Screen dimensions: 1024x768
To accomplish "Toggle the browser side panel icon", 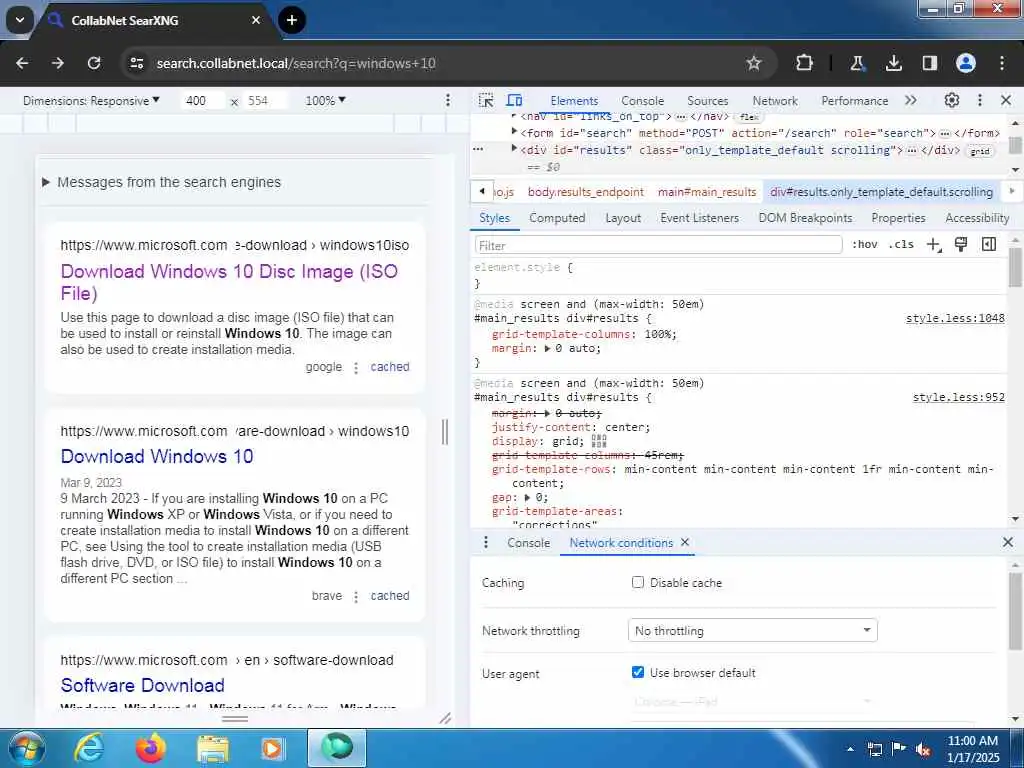I will (929, 63).
